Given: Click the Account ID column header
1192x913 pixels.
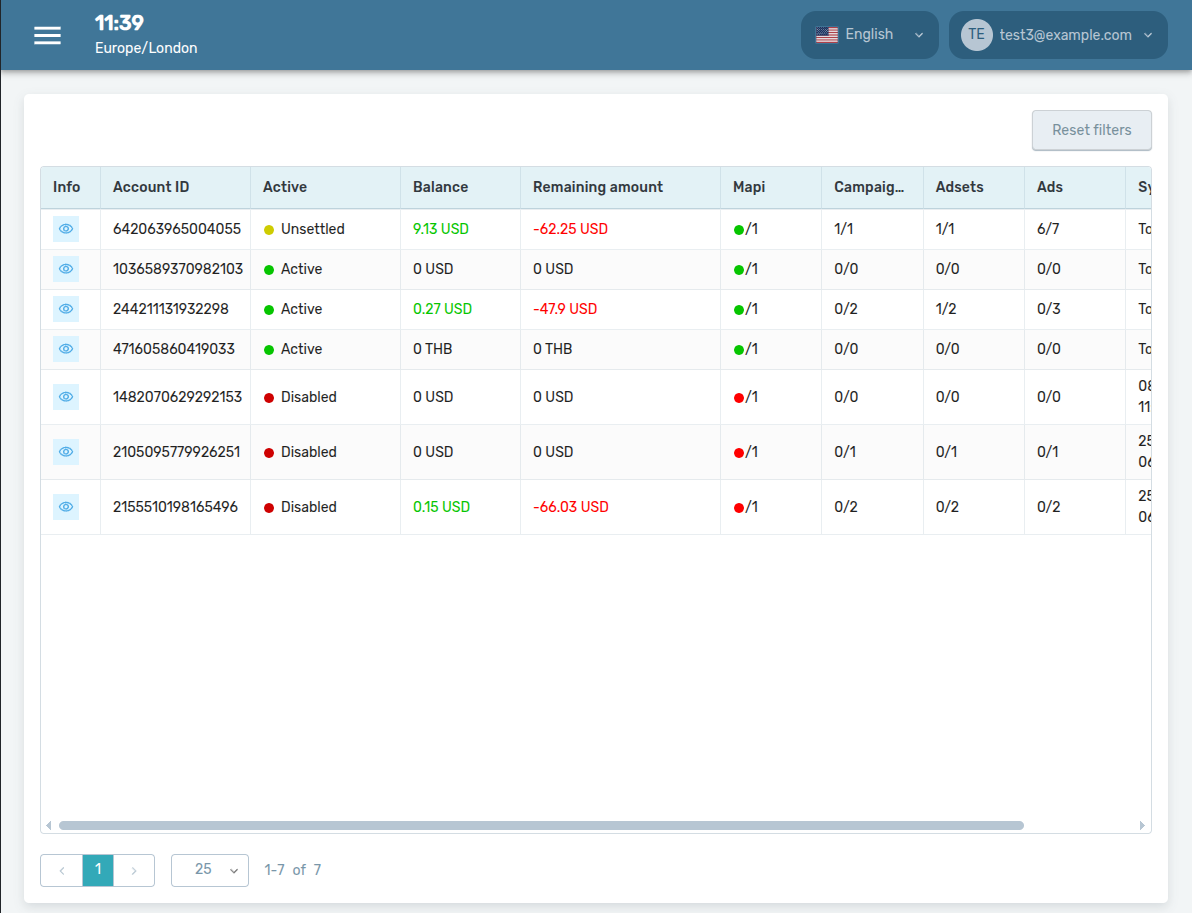Looking at the screenshot, I should coord(151,187).
